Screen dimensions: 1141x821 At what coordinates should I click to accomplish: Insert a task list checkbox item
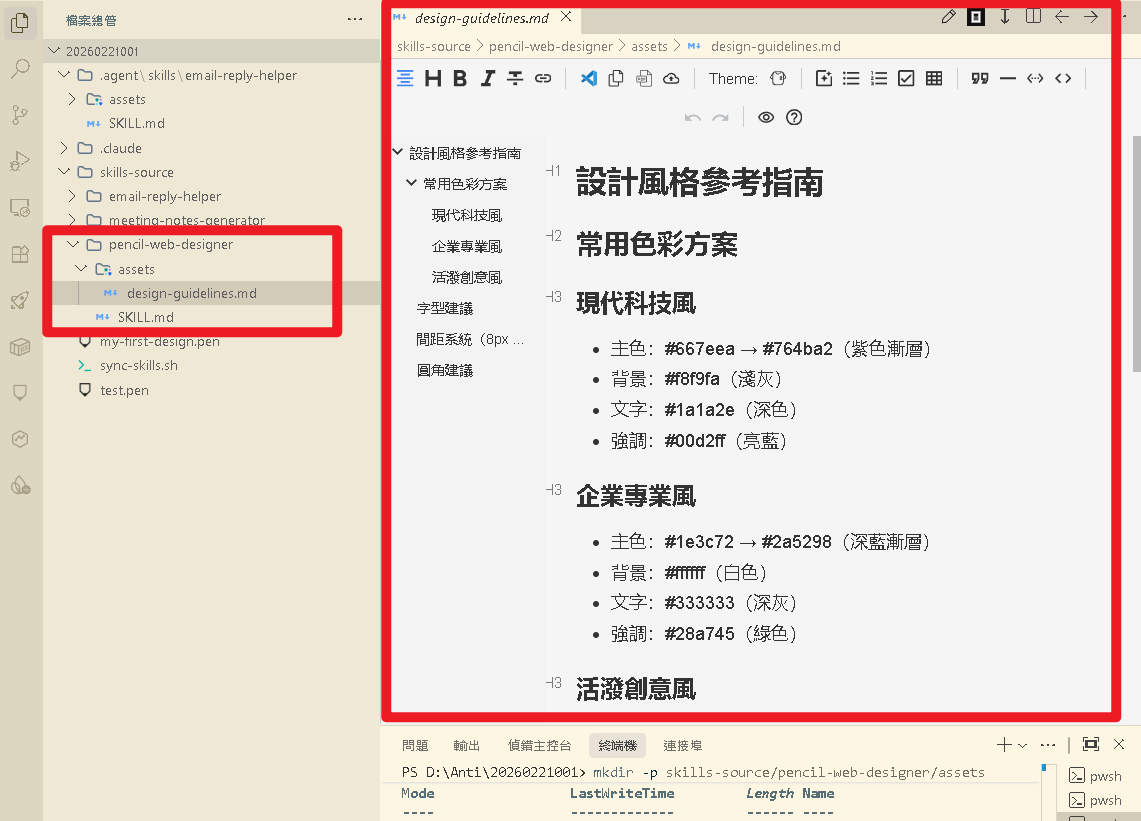click(906, 79)
